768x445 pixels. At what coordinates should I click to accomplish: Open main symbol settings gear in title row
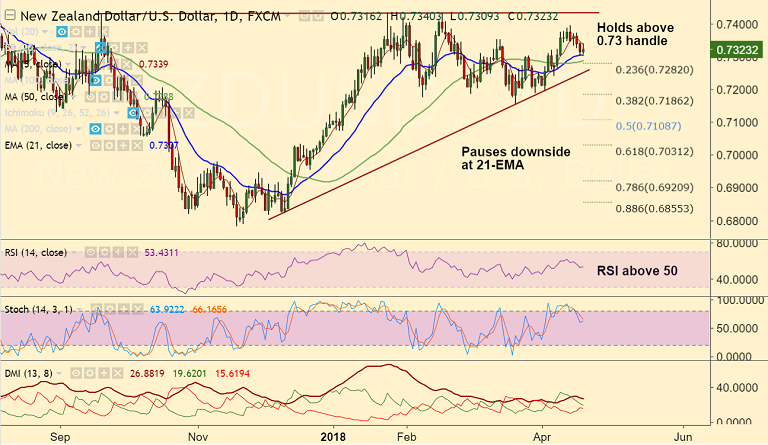pos(318,17)
